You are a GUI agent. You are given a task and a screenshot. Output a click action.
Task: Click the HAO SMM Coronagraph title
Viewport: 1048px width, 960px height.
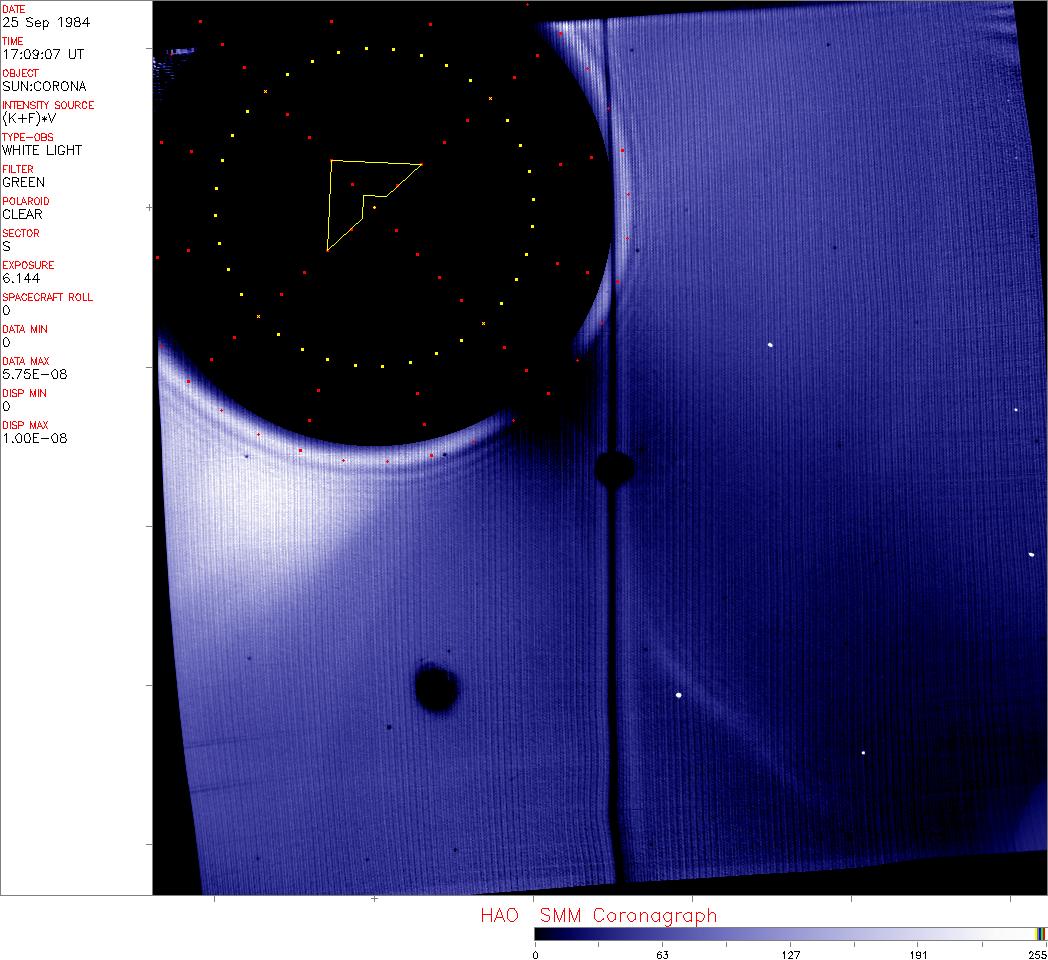tap(598, 916)
